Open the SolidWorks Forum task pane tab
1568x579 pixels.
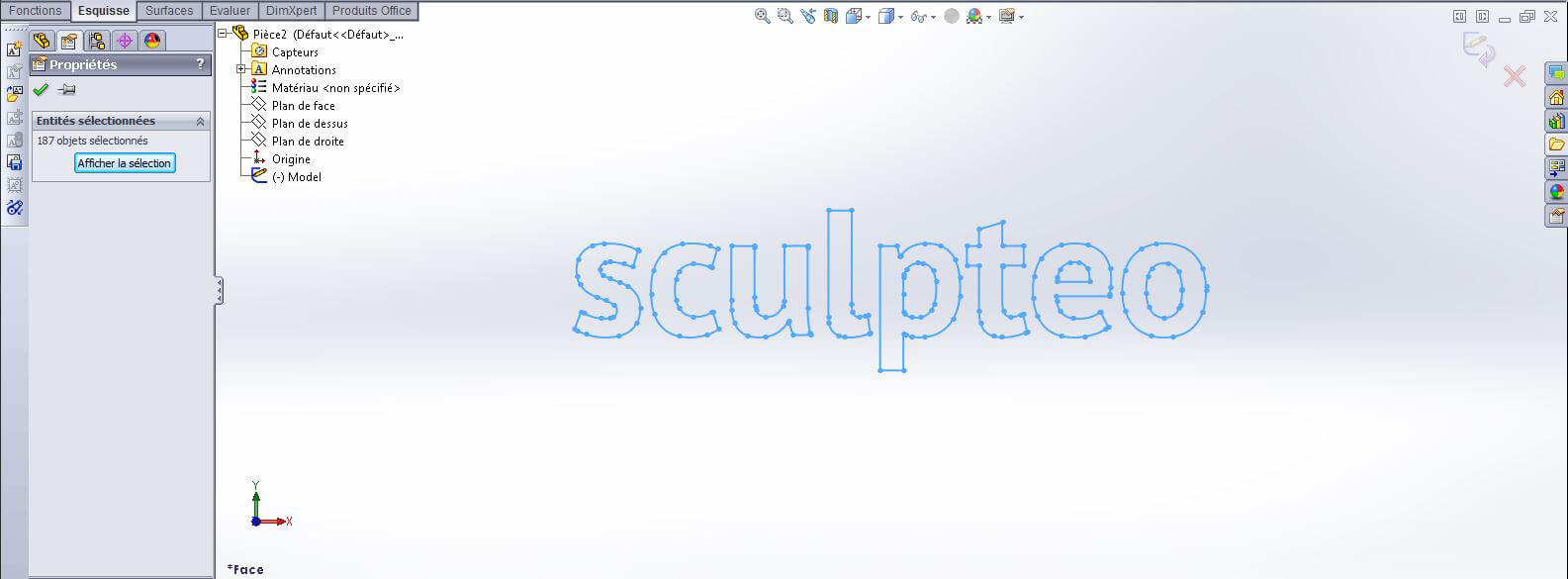tap(1556, 73)
